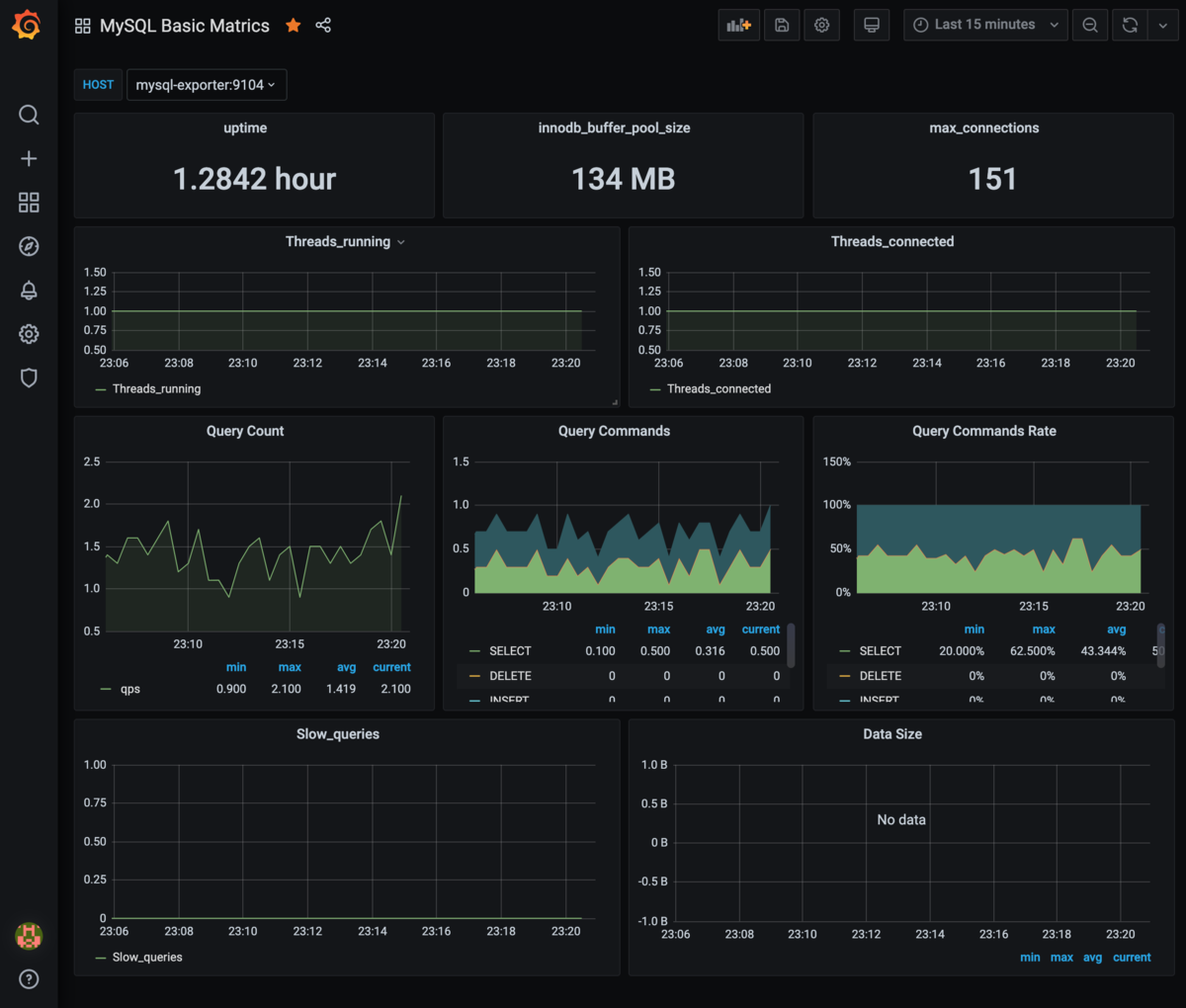Open the Server Admin shield icon
This screenshot has height=1008, width=1186.
pyautogui.click(x=29, y=378)
